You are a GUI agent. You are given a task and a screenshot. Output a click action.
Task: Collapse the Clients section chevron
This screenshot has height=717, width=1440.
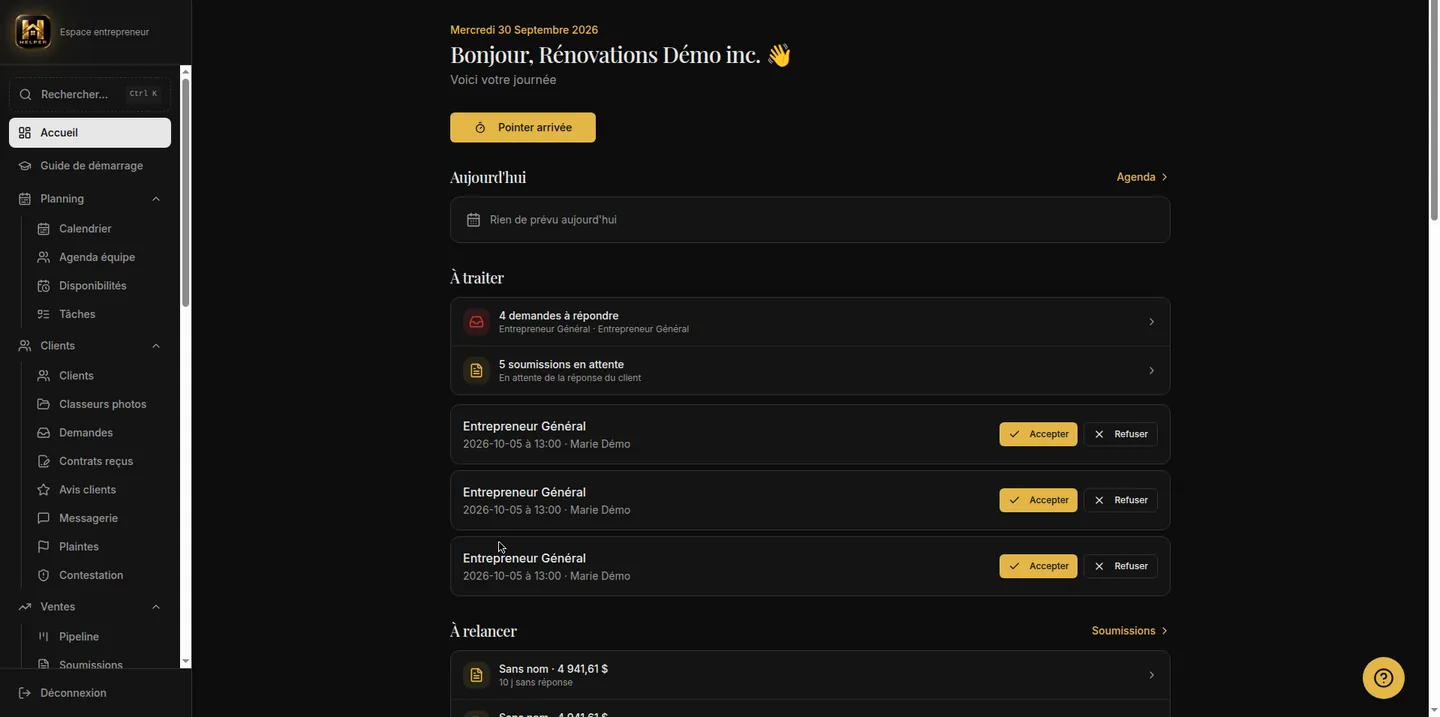coord(156,346)
